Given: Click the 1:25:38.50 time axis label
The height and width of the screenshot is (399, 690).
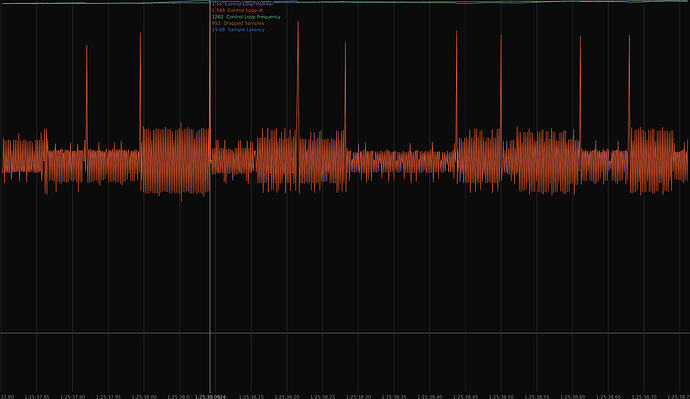Looking at the screenshot, I should [x=501, y=396].
